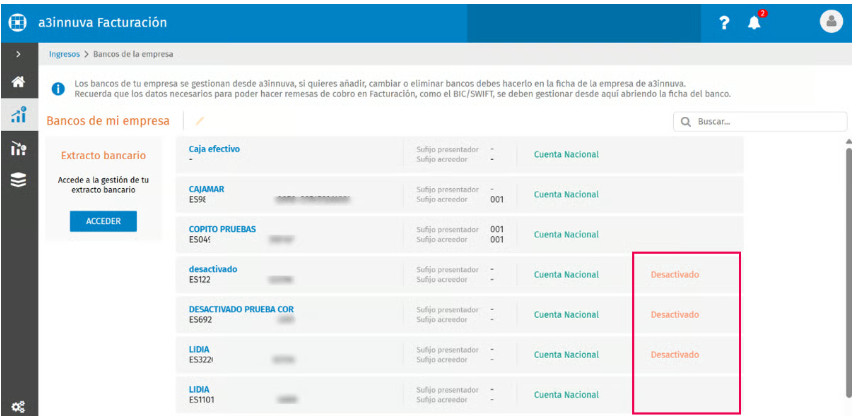Click the ES9 IBAN under CAJAMAR
The width and height of the screenshot is (856, 416).
point(197,199)
